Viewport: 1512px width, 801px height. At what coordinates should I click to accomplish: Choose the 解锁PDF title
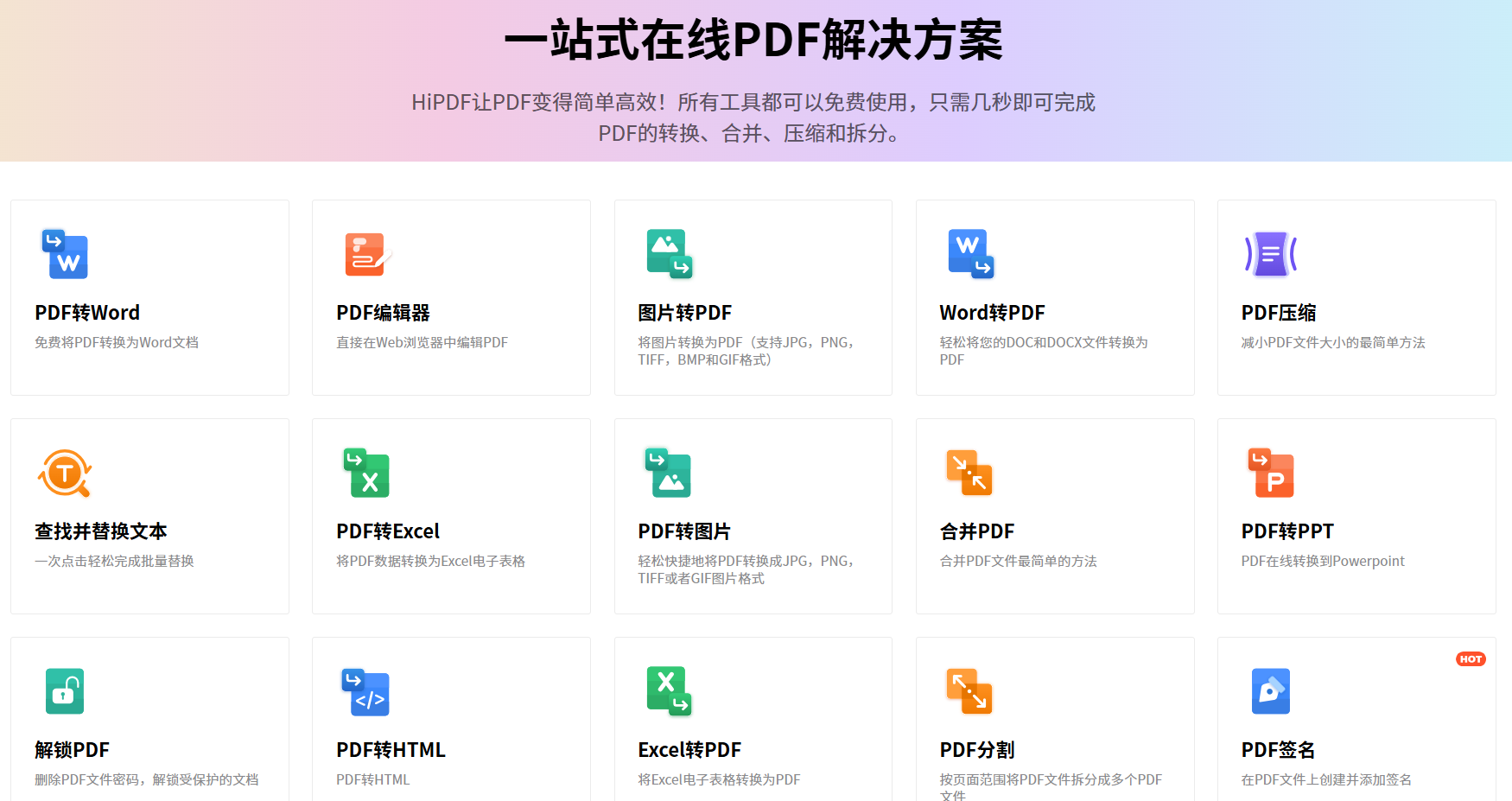click(x=73, y=750)
